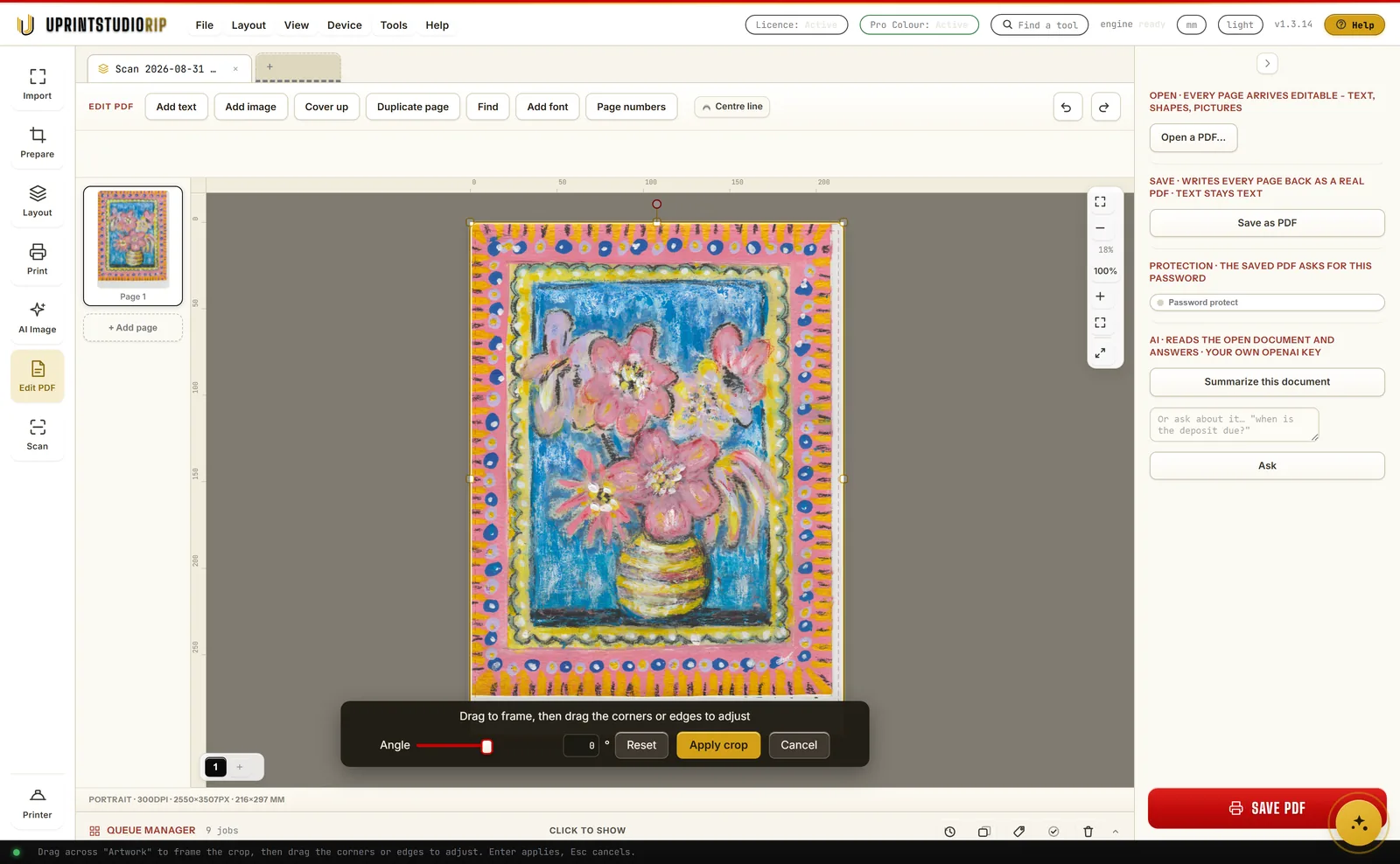Select the Edit PDF sidebar item
Image resolution: width=1400 pixels, height=864 pixels.
pyautogui.click(x=37, y=377)
